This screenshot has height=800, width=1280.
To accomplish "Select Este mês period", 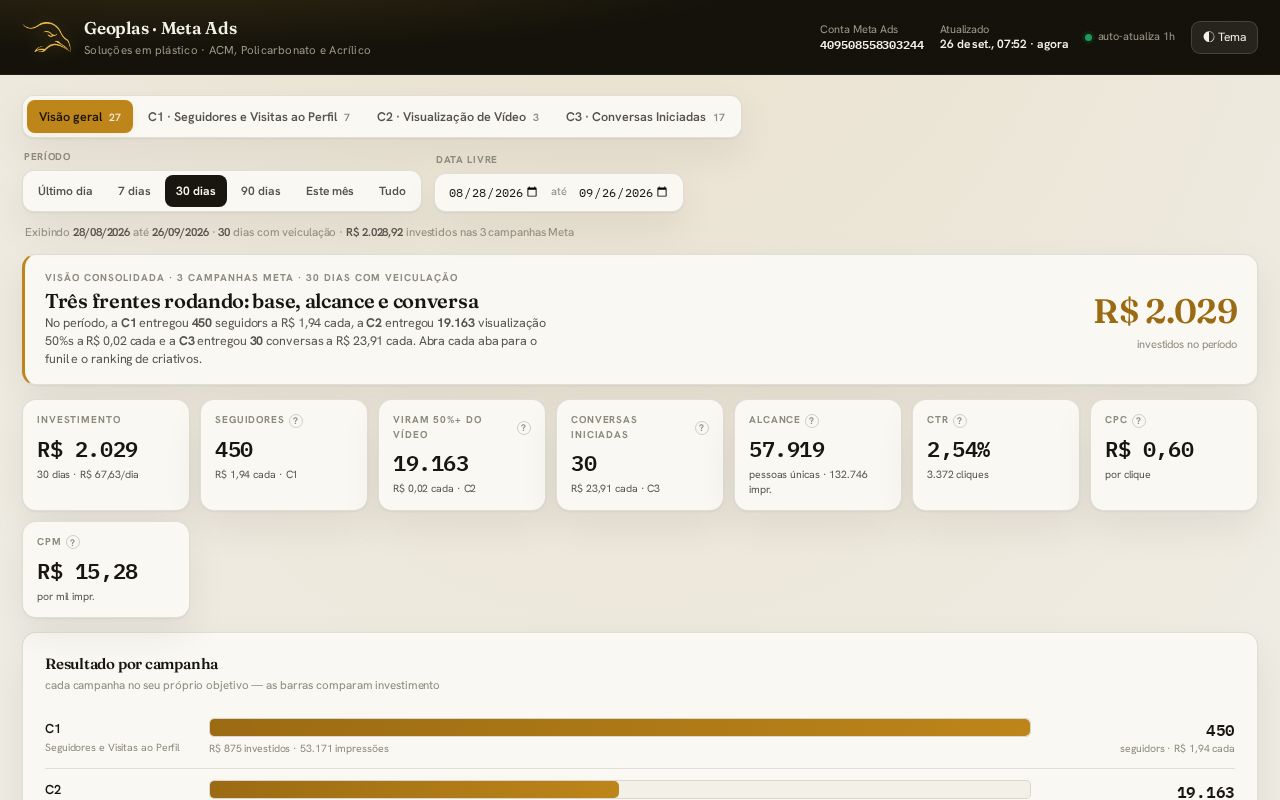I will tap(330, 191).
